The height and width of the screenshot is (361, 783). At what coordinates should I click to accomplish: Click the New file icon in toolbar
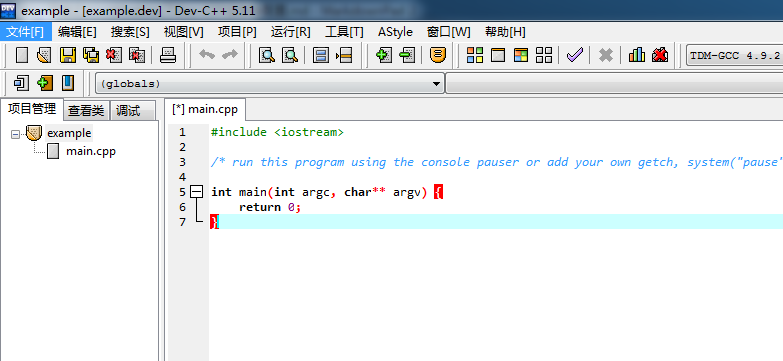(x=22, y=55)
